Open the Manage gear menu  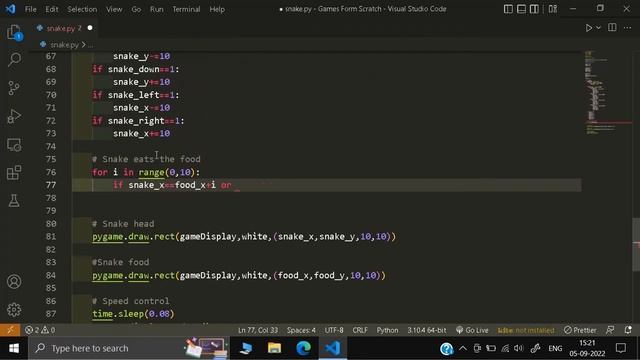pyautogui.click(x=14, y=310)
